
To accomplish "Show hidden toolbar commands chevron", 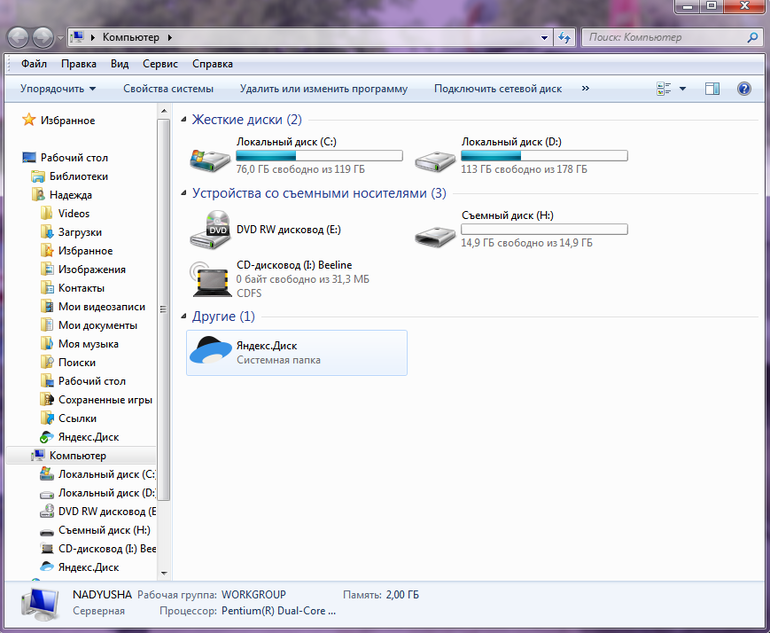I will coord(585,89).
